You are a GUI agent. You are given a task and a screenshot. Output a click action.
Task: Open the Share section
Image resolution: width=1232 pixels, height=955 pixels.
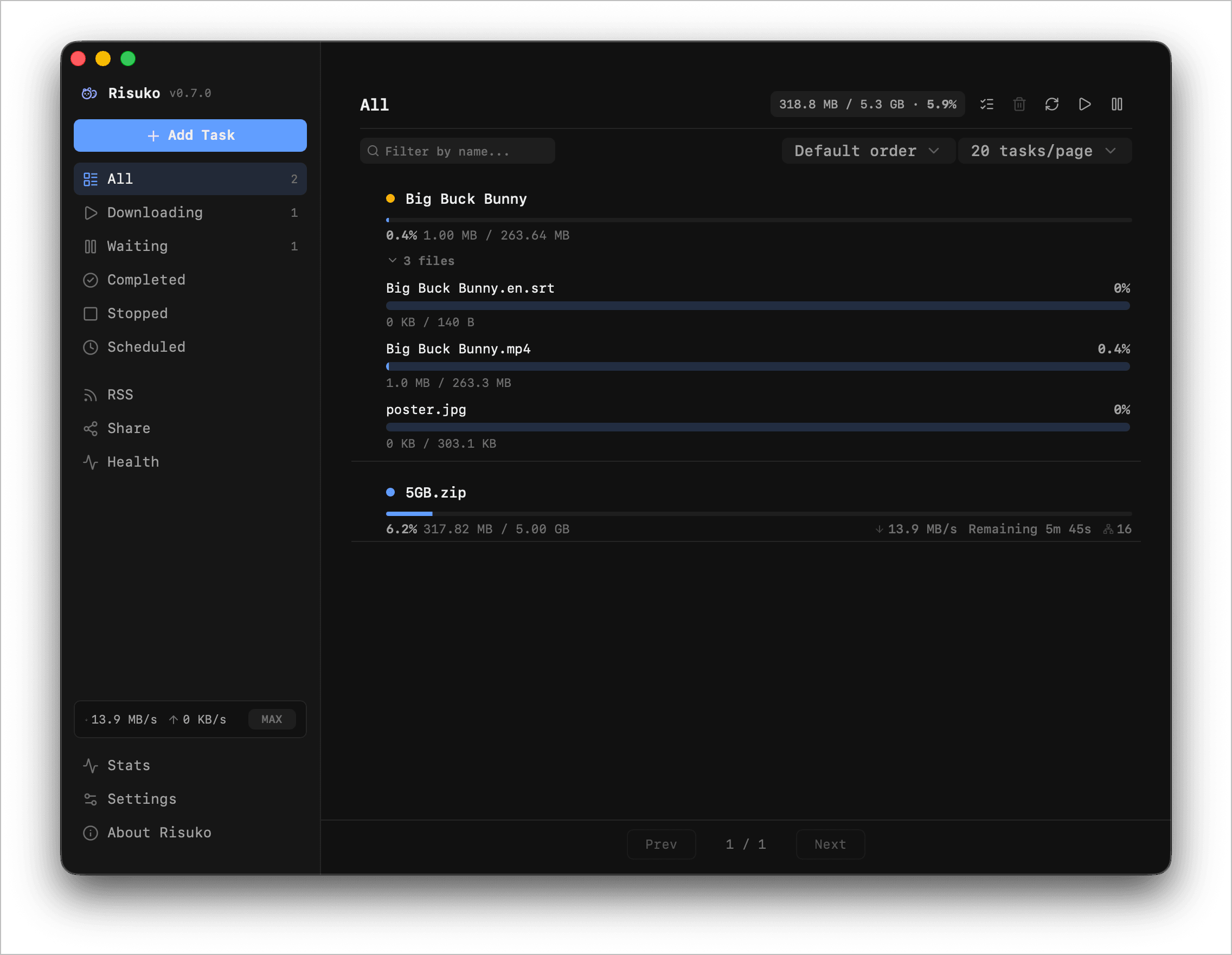point(190,429)
